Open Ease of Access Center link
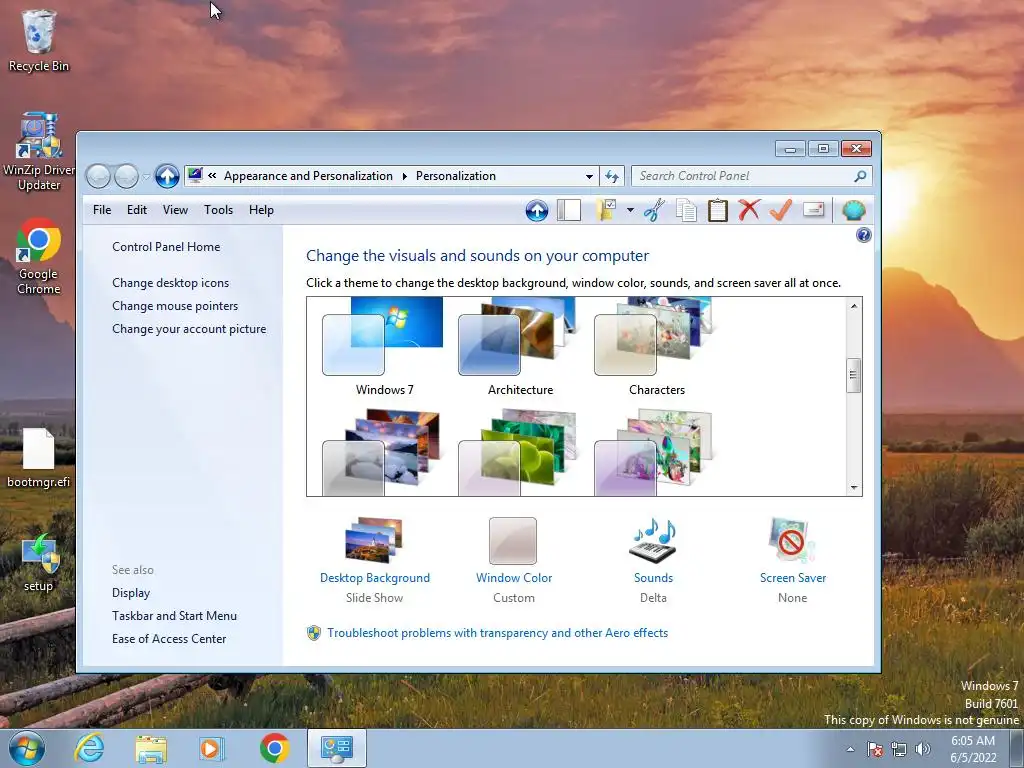 (x=168, y=639)
